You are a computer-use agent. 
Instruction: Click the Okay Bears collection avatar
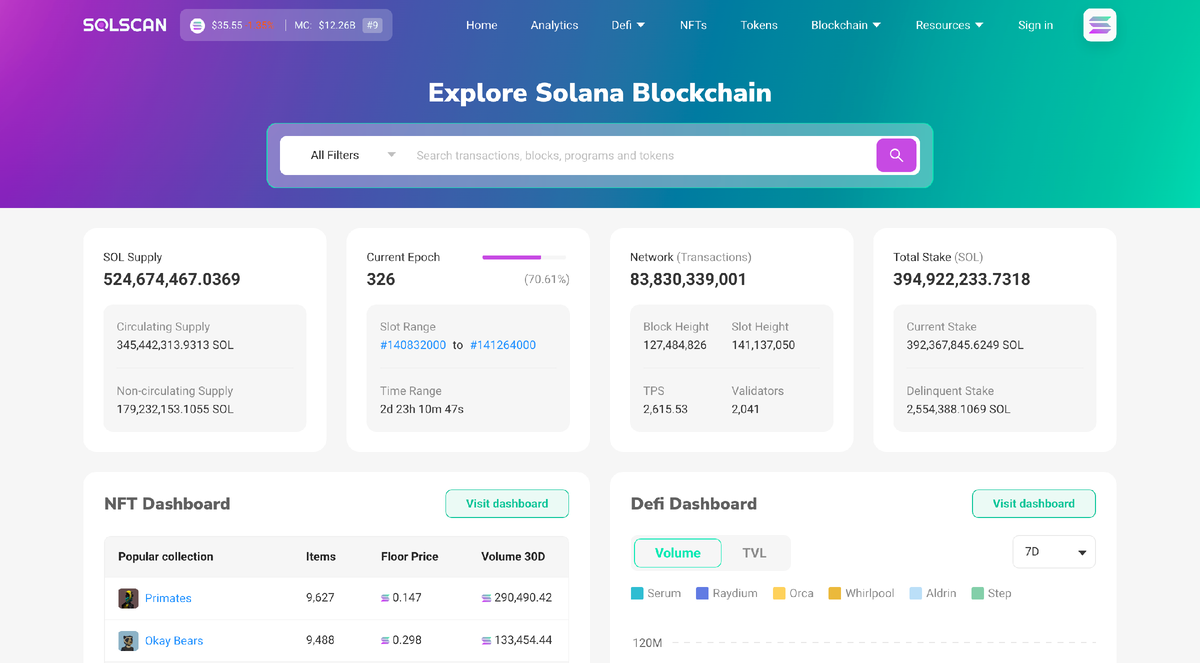[x=128, y=641]
